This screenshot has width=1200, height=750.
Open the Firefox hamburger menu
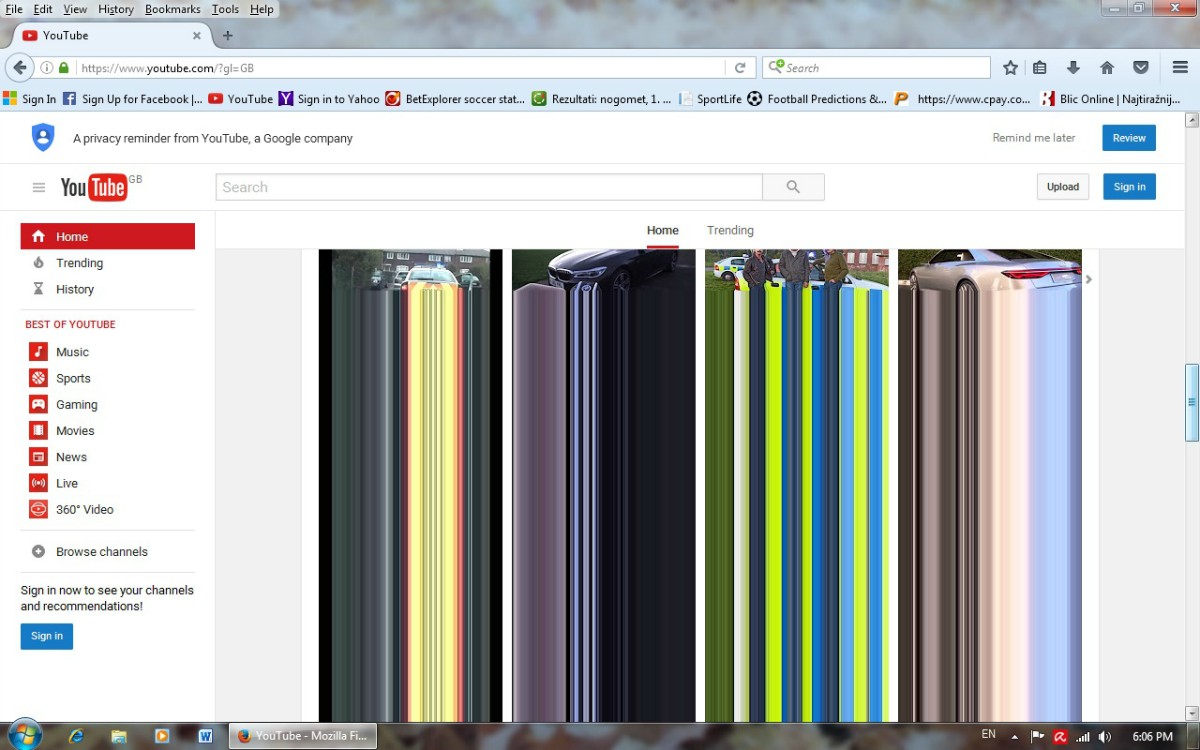pyautogui.click(x=1180, y=68)
